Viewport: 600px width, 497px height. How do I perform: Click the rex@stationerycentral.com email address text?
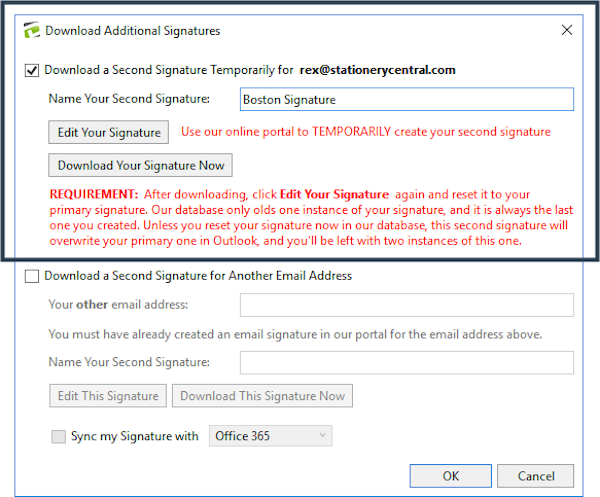click(x=378, y=70)
